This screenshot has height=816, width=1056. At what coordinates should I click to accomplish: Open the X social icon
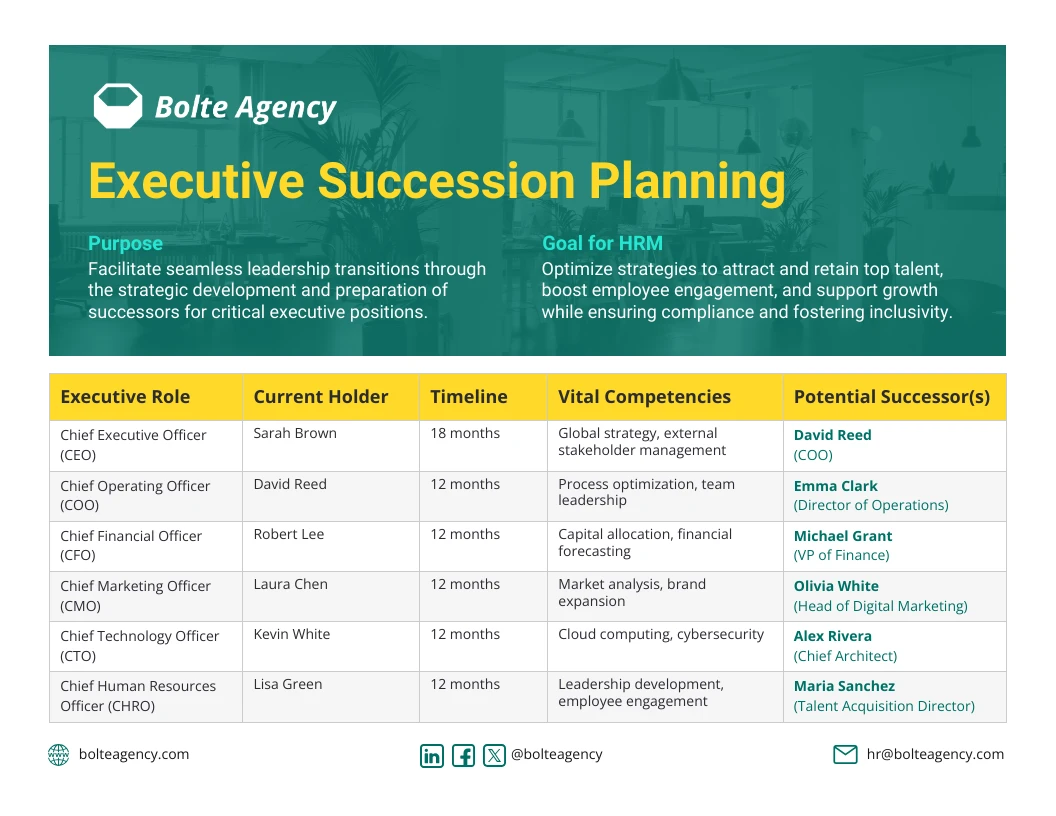(x=494, y=755)
